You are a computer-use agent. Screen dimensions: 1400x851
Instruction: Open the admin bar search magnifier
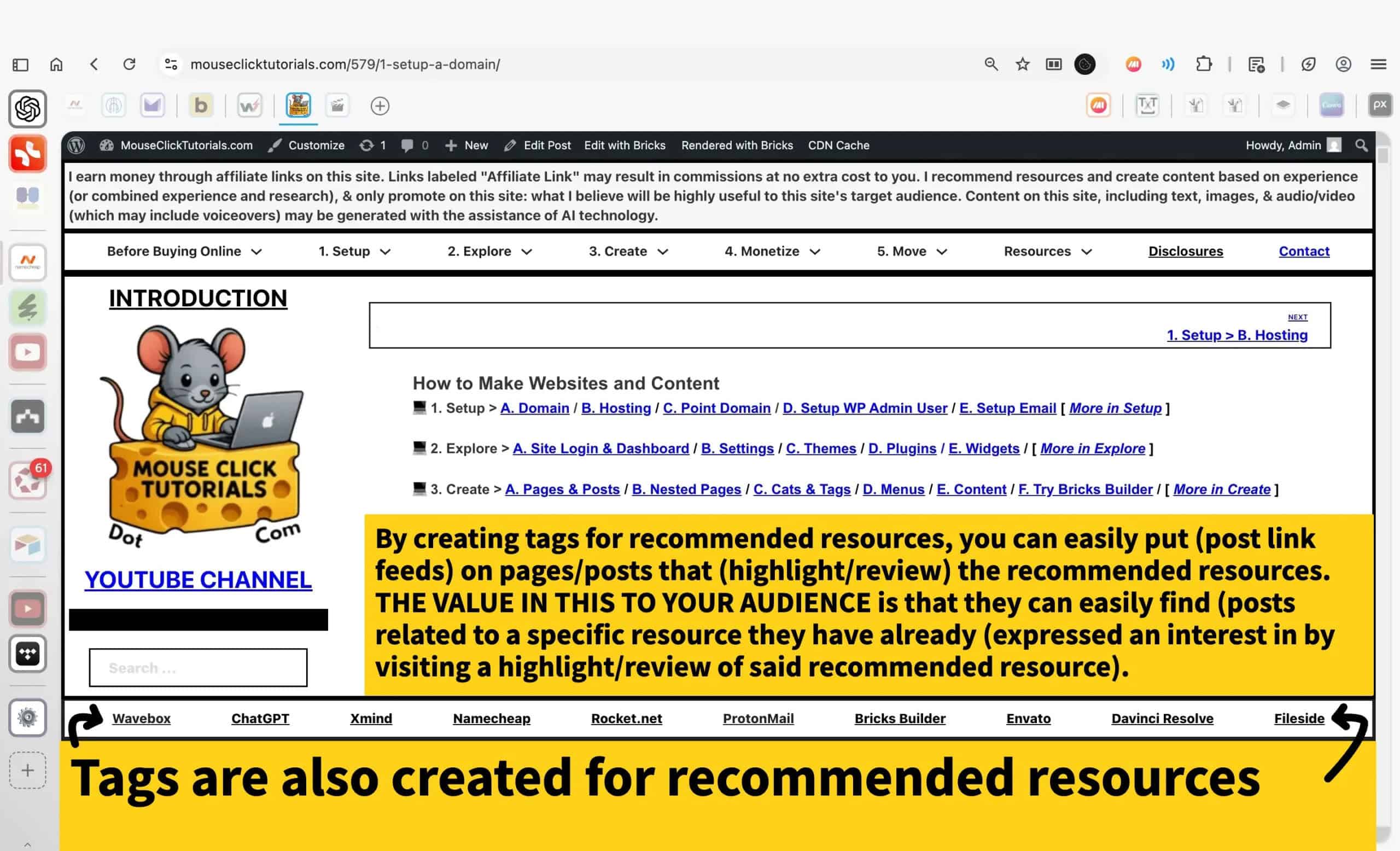(x=1361, y=145)
